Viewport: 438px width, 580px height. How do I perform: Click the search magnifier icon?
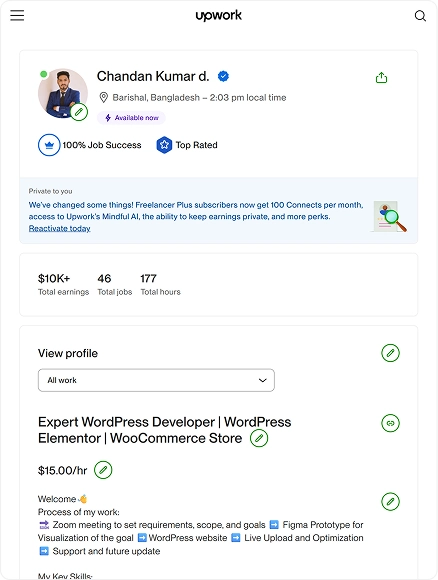pyautogui.click(x=420, y=16)
